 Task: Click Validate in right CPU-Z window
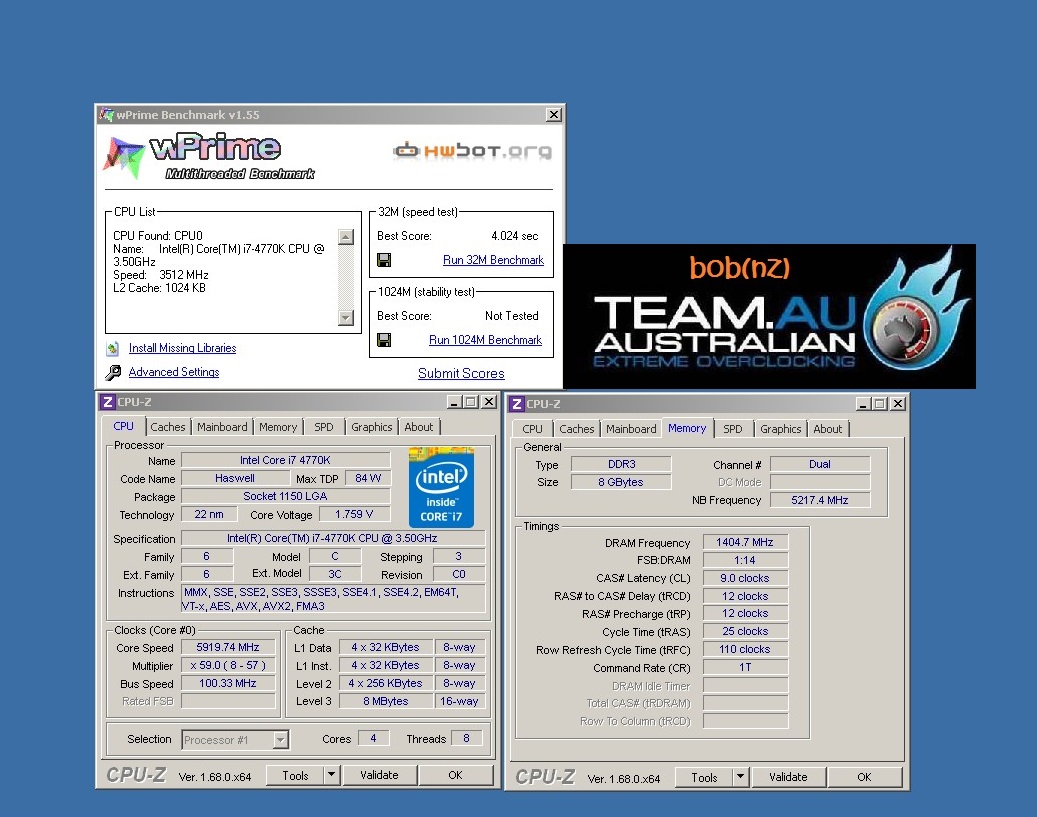click(x=788, y=777)
